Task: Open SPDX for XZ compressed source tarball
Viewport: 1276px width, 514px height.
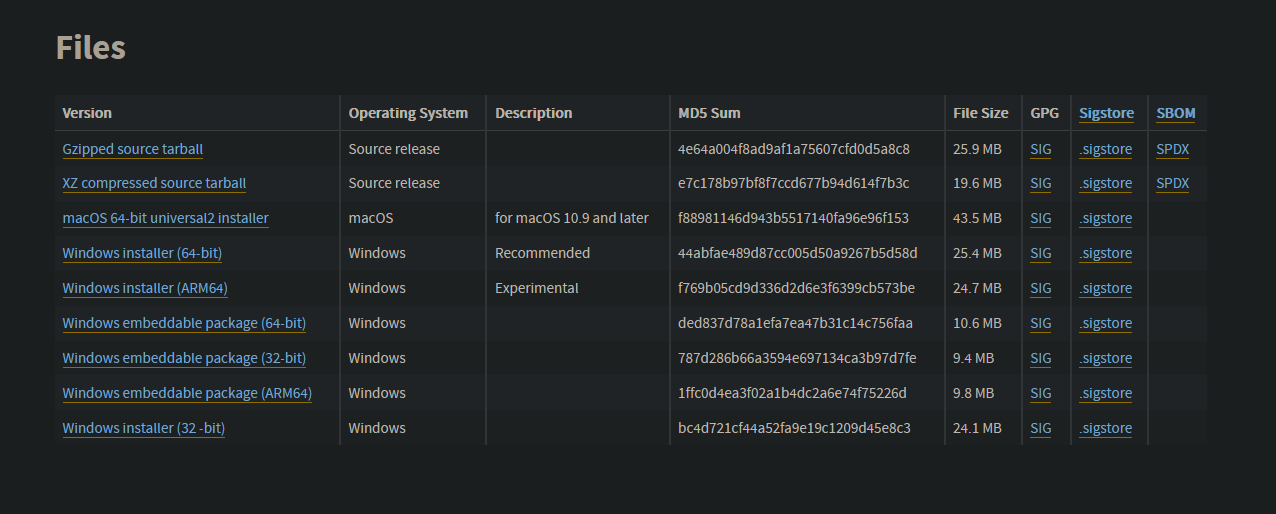Action: [1173, 183]
